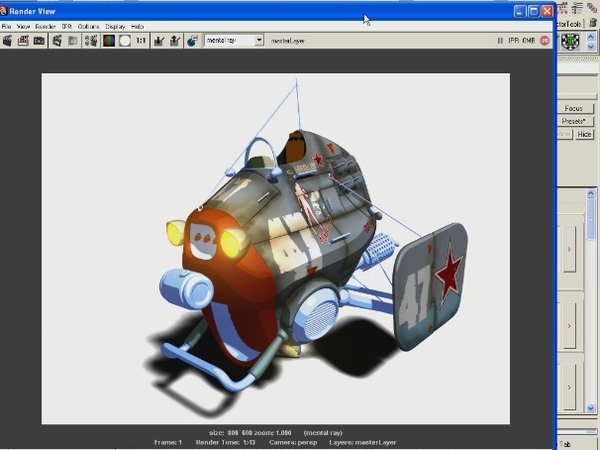Click the middle arrow button in the attribute panel

[569, 326]
